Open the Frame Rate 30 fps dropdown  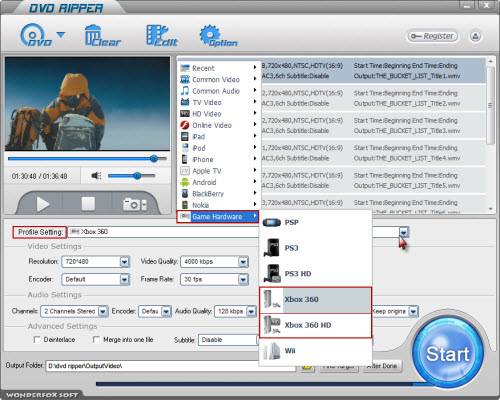coord(243,279)
